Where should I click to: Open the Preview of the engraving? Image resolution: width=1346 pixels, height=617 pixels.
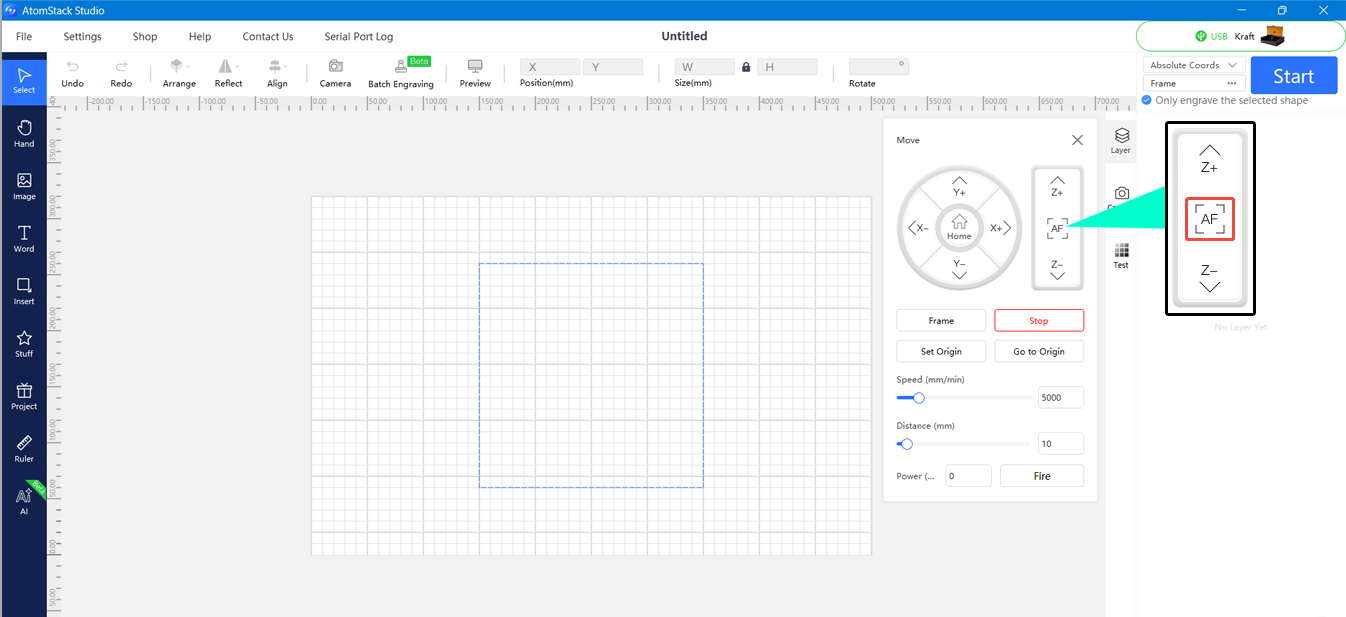coord(475,74)
